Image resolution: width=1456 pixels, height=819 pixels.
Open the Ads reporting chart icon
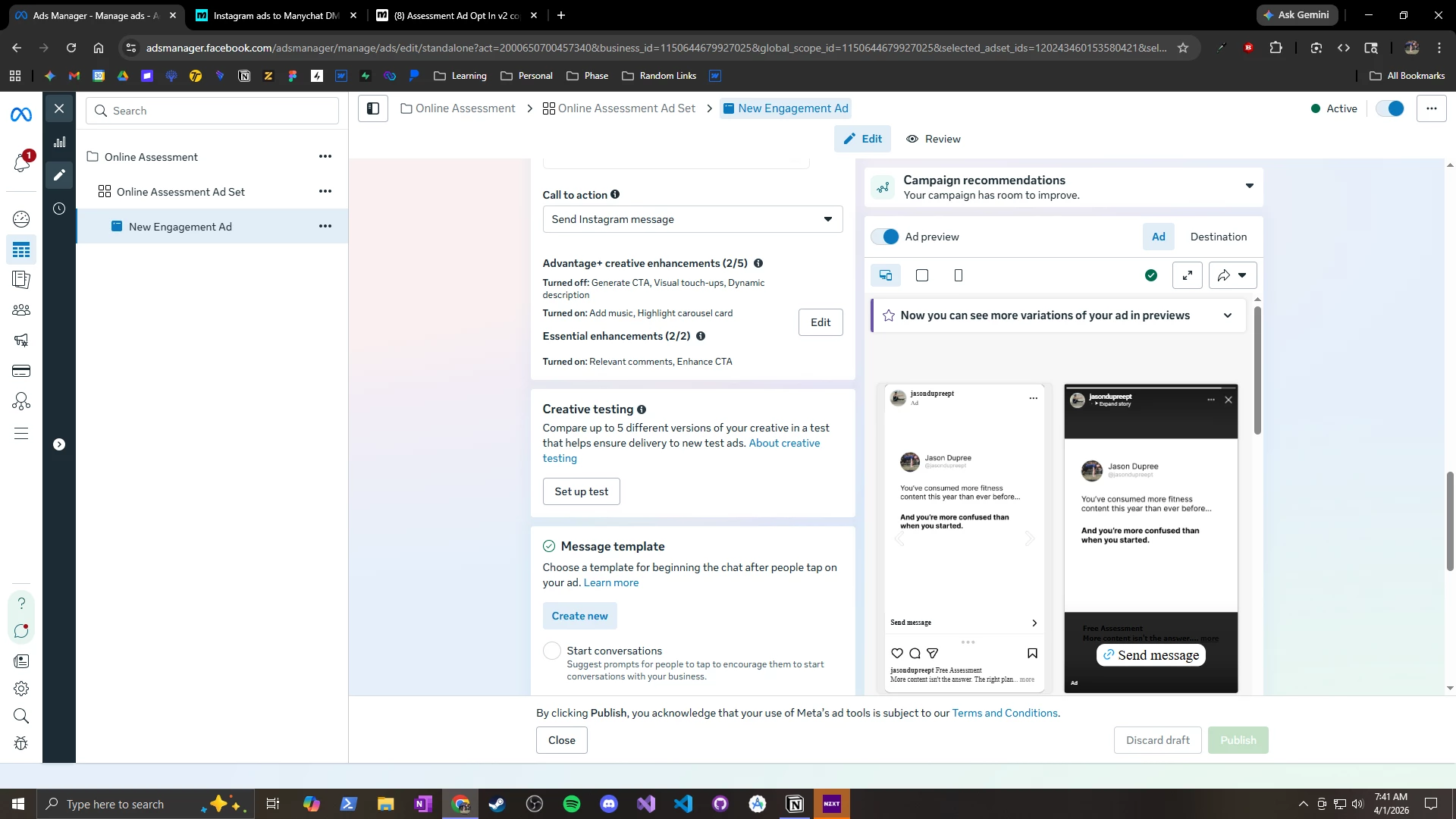coord(59,142)
